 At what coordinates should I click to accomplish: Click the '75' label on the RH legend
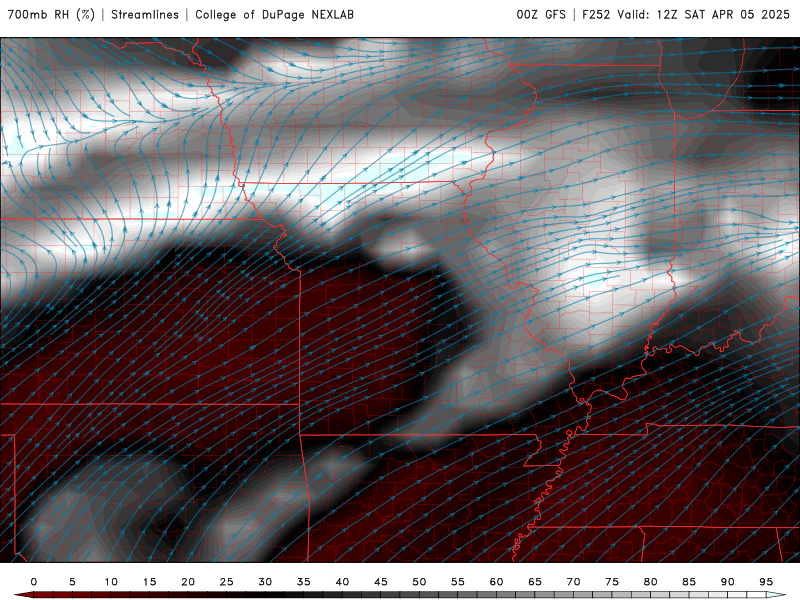tap(612, 582)
